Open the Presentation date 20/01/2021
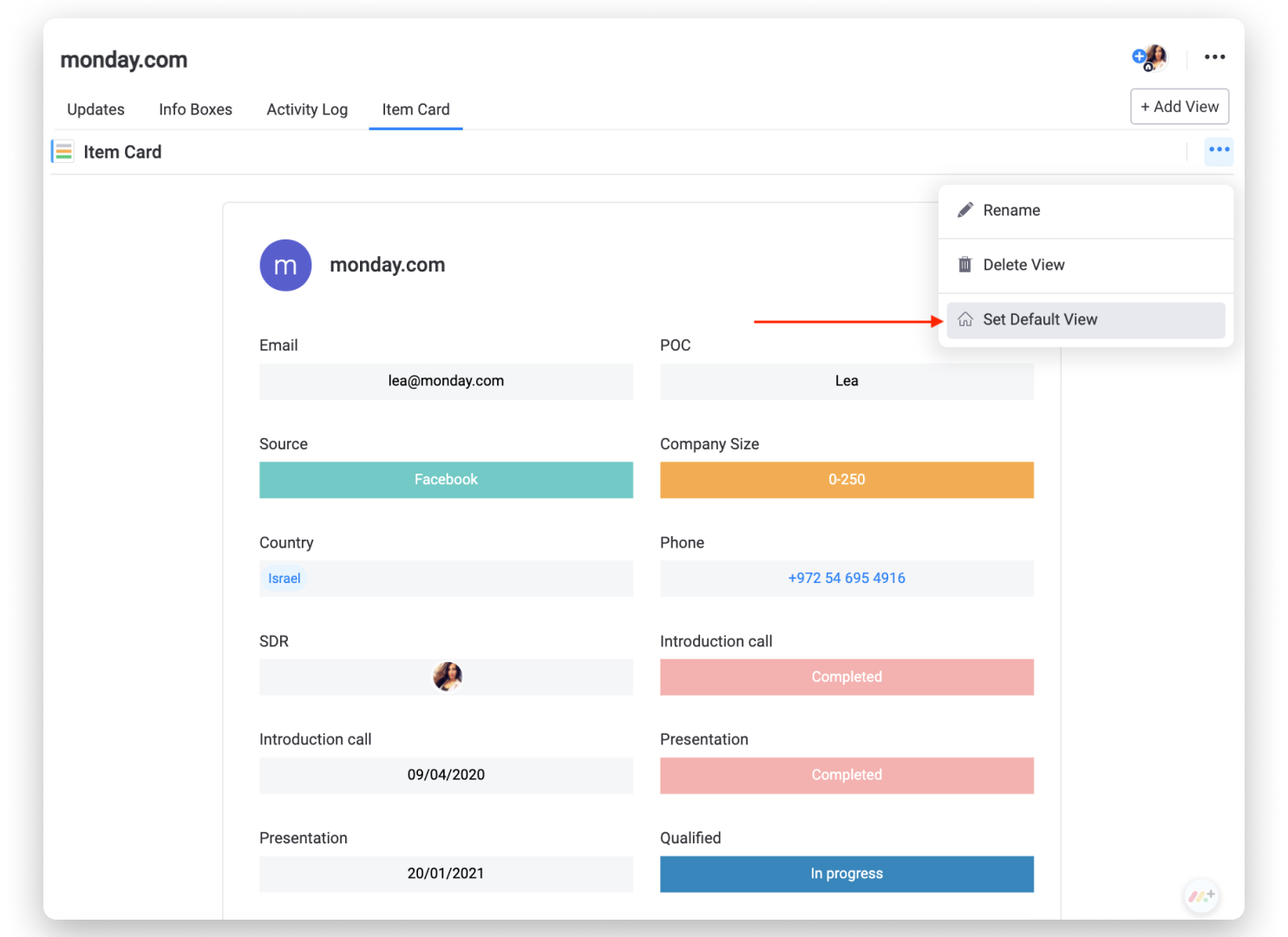Image resolution: width=1288 pixels, height=937 pixels. [446, 874]
